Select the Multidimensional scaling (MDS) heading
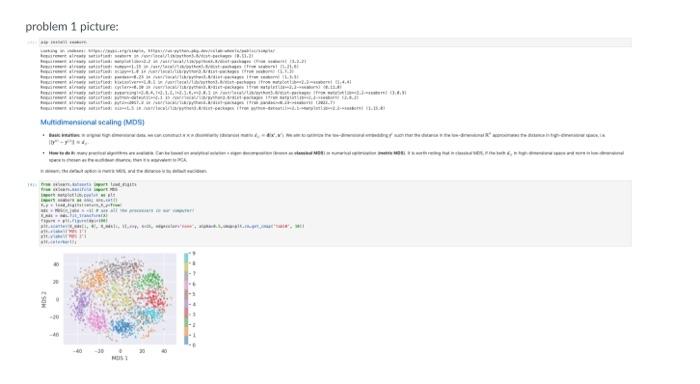 point(92,122)
